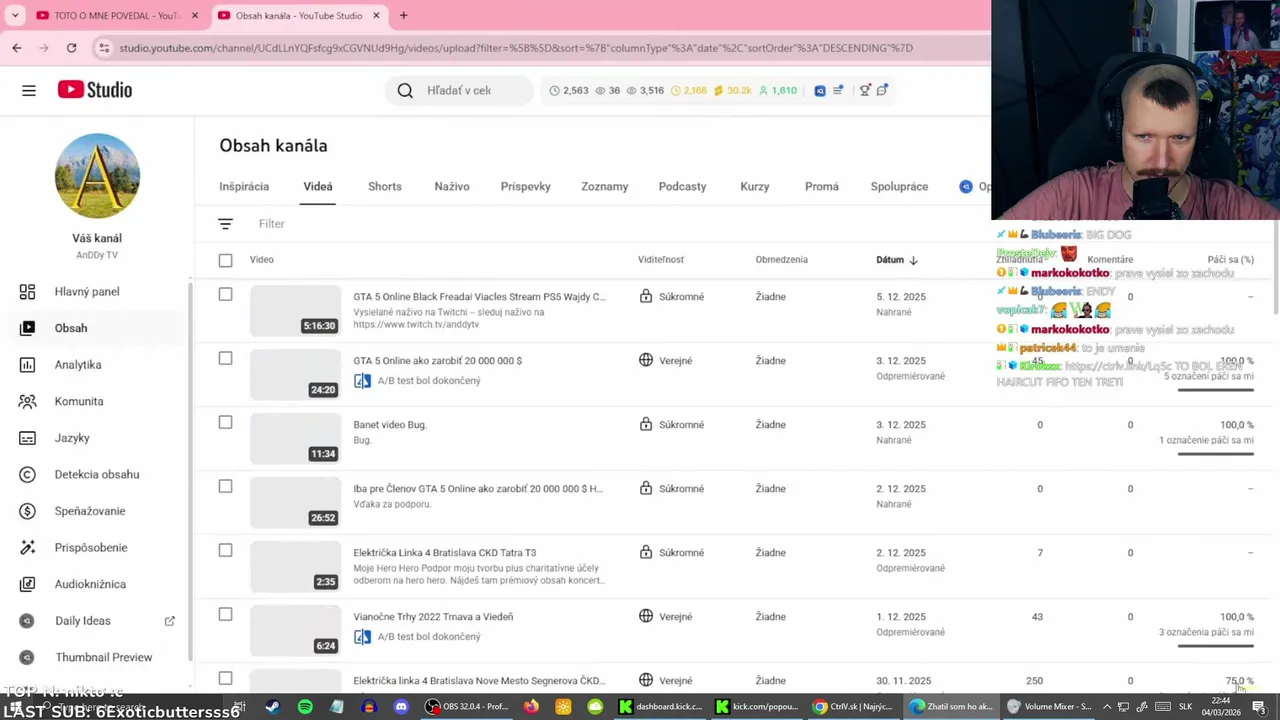This screenshot has height=720, width=1280.
Task: Open Steam from the taskbar
Action: pyautogui.click(x=272, y=707)
